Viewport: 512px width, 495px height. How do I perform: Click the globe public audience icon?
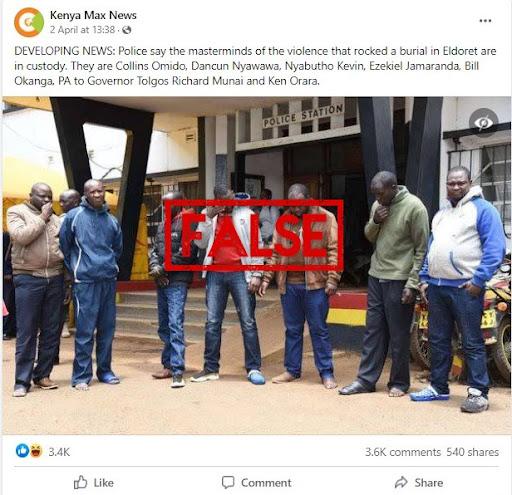(127, 30)
